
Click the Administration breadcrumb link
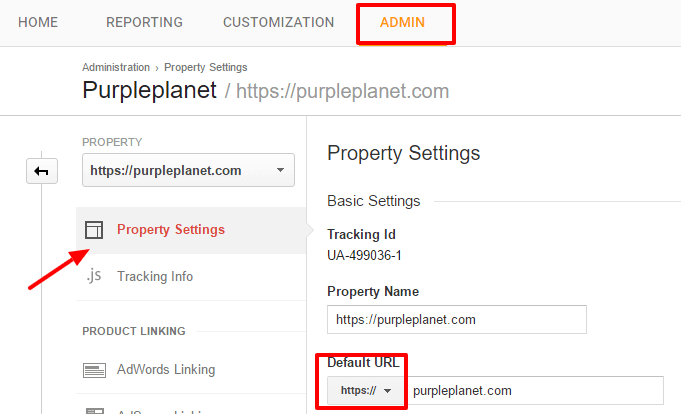116,67
